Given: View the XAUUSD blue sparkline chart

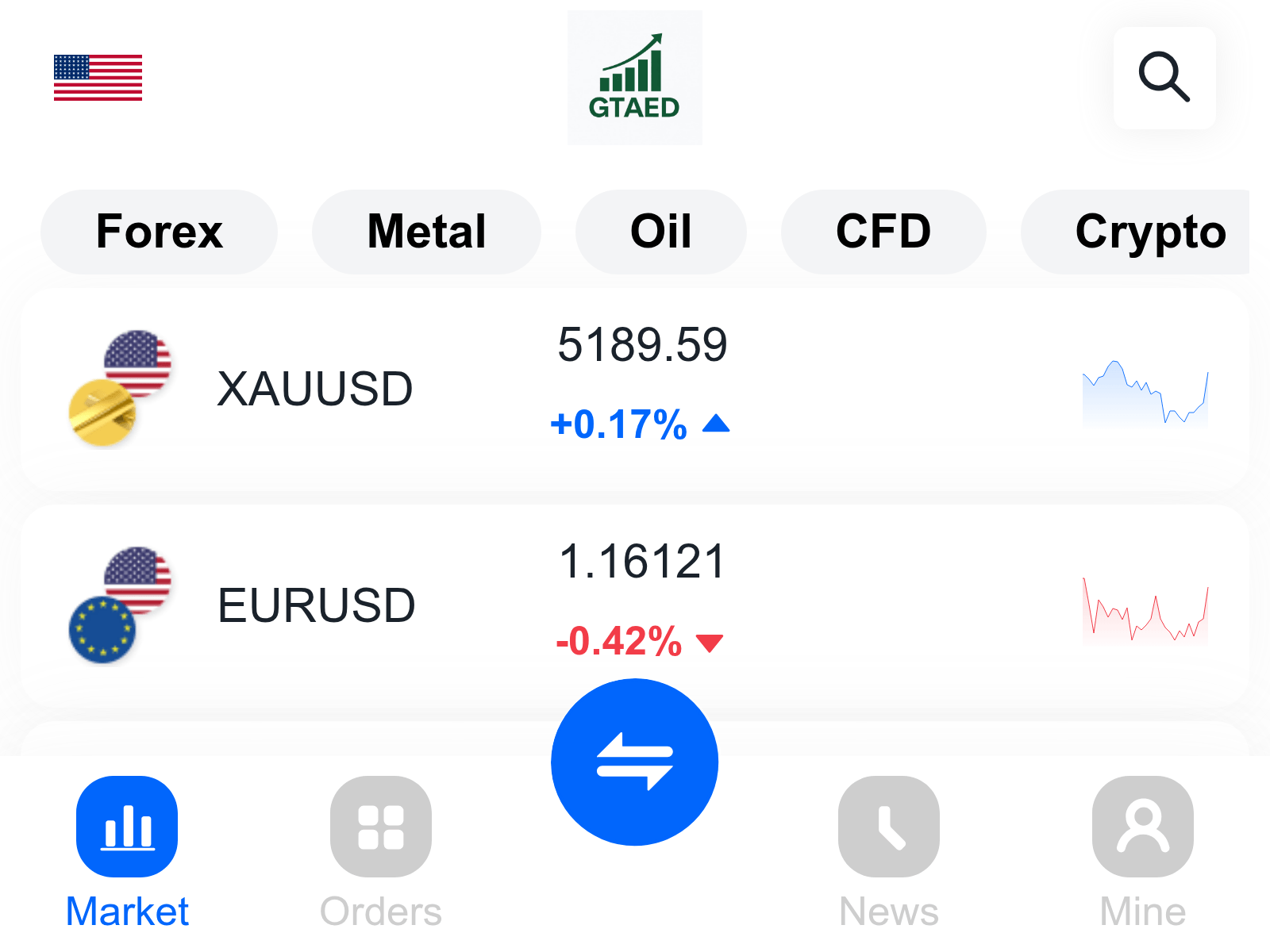Looking at the screenshot, I should pos(1145,394).
